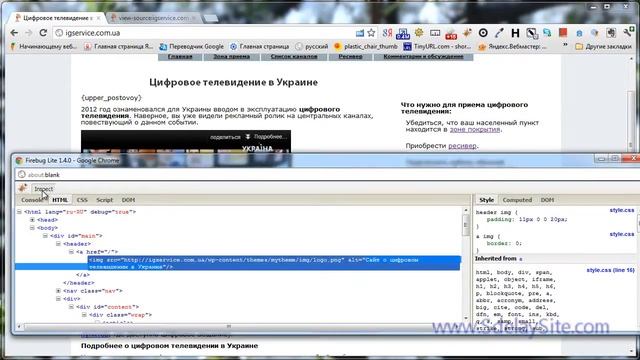Follow the 'зоне покрытия' link
640x360 pixels.
point(475,129)
